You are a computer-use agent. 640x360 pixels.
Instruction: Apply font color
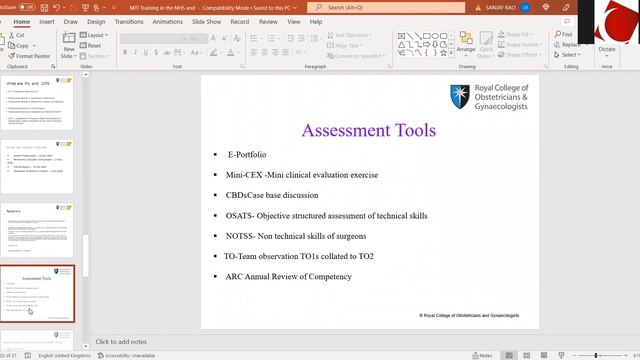pyautogui.click(x=232, y=52)
